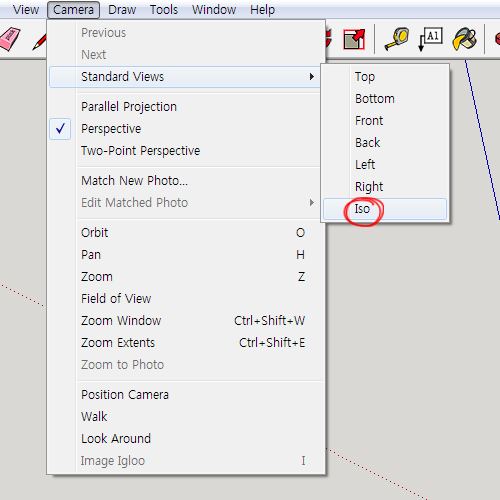Choose Match New Photo...

(185, 181)
